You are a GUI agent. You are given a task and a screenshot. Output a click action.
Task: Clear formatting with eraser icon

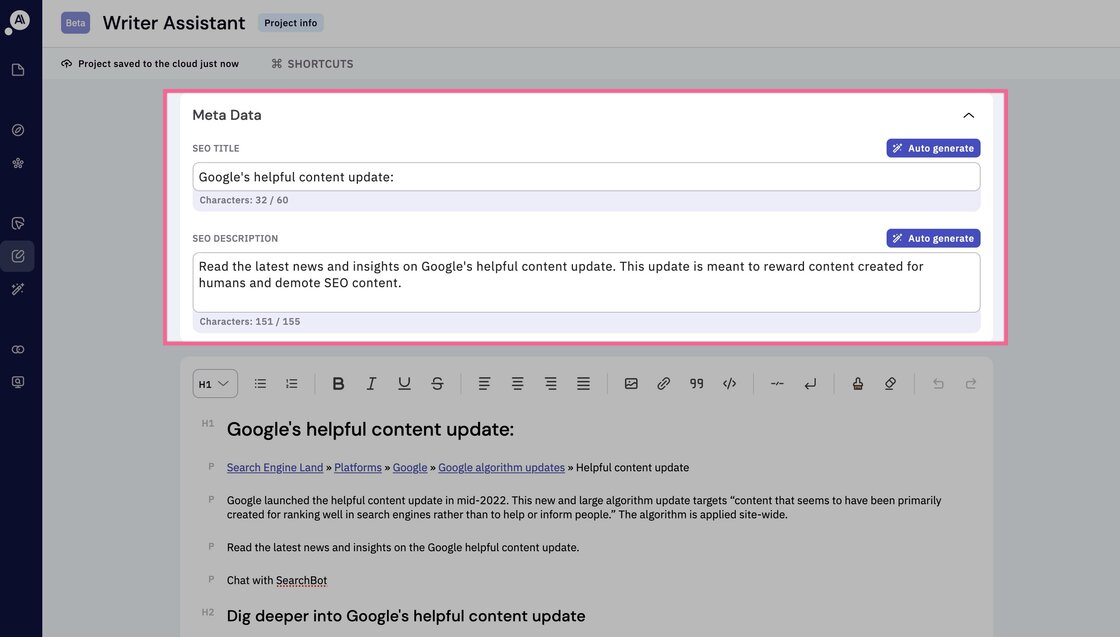[890, 383]
